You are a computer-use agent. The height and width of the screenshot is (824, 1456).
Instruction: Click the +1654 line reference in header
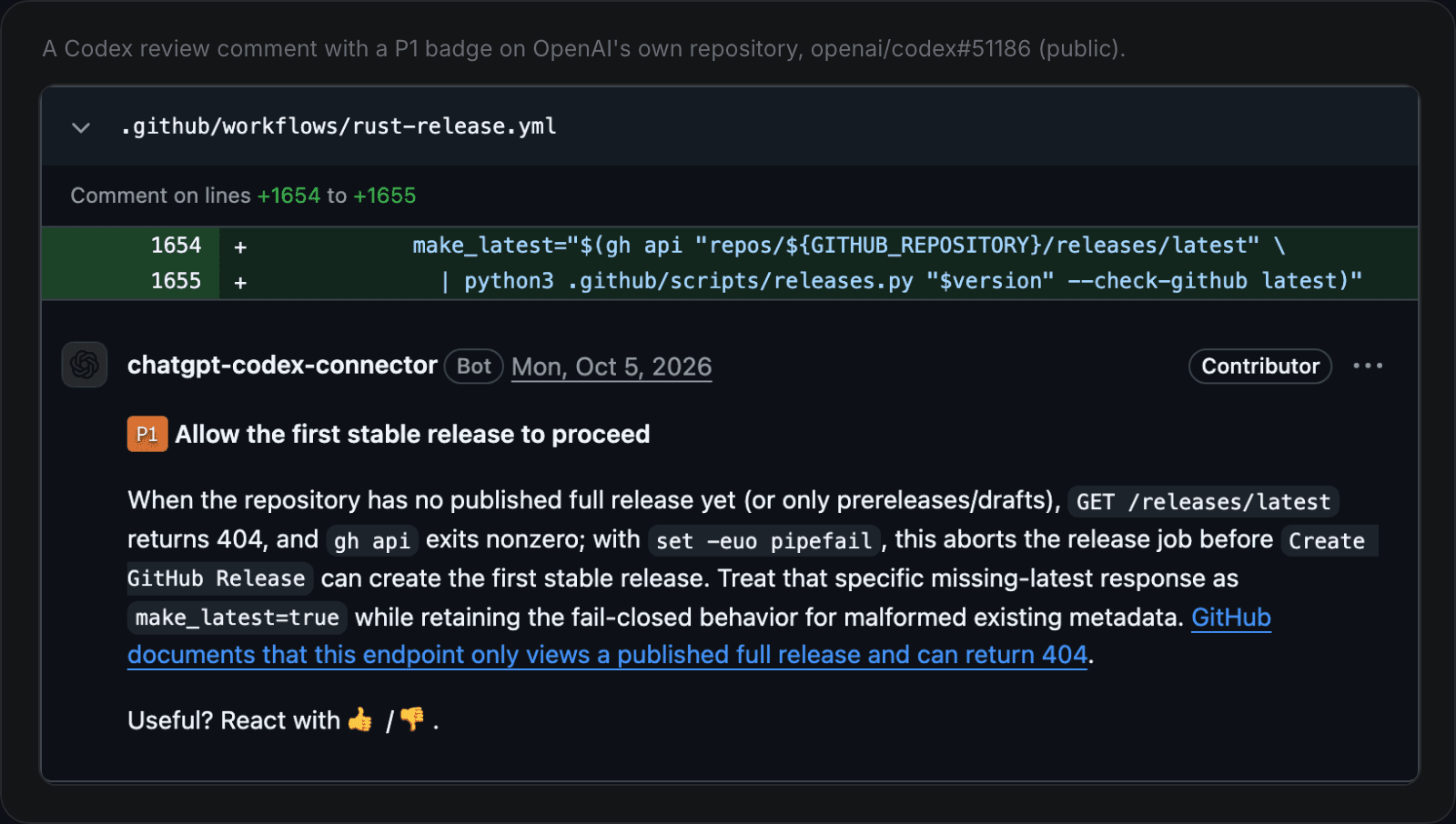coord(288,196)
